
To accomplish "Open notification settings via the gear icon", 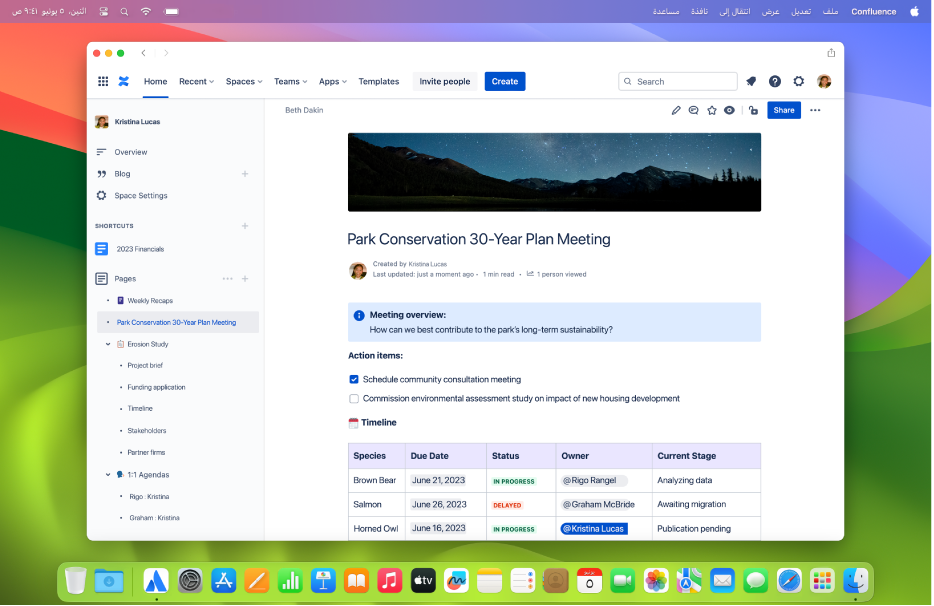I will coord(798,81).
